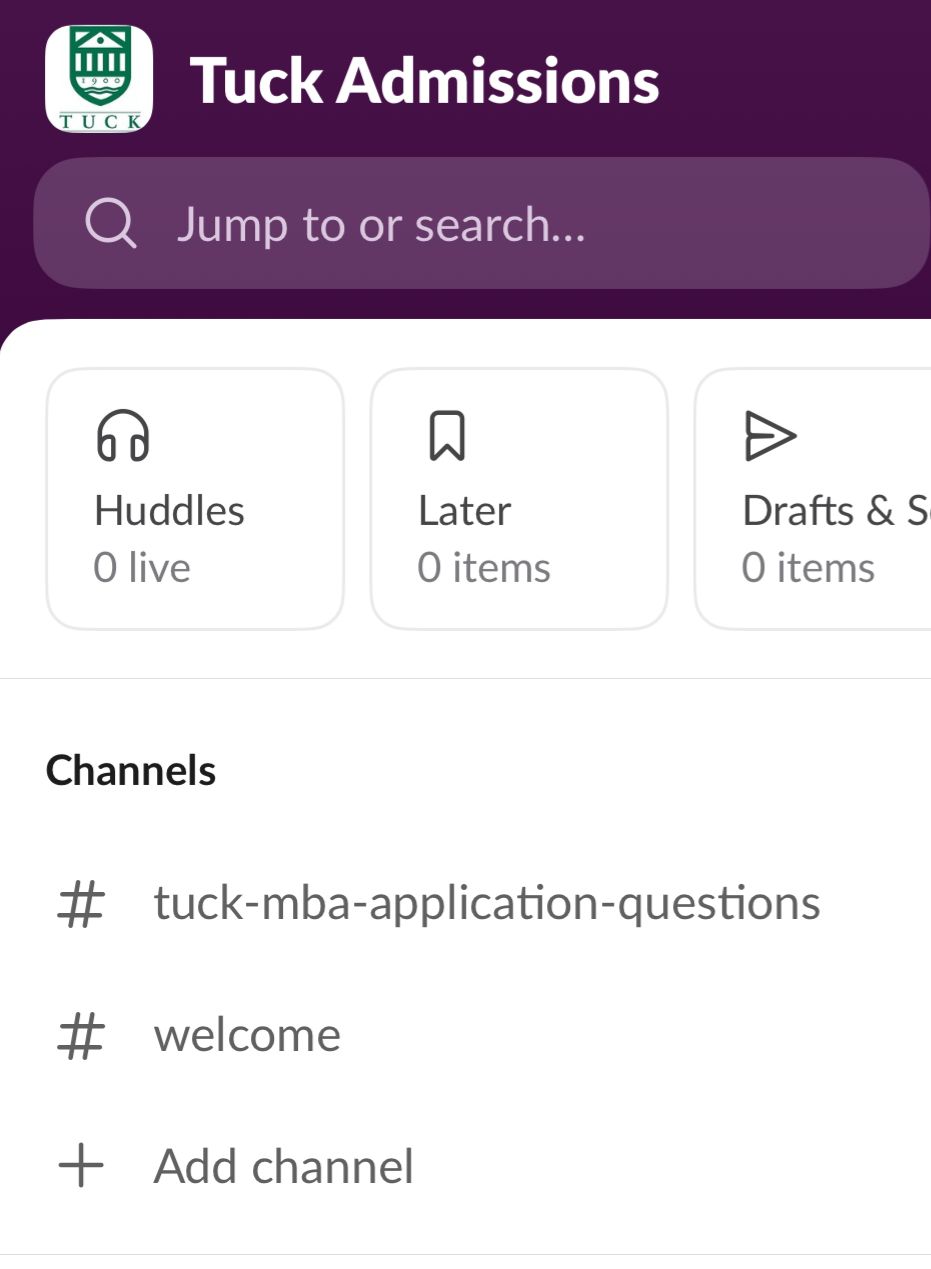The height and width of the screenshot is (1269, 931).
Task: Tap the hash icon beside welcome
Action: (81, 1036)
